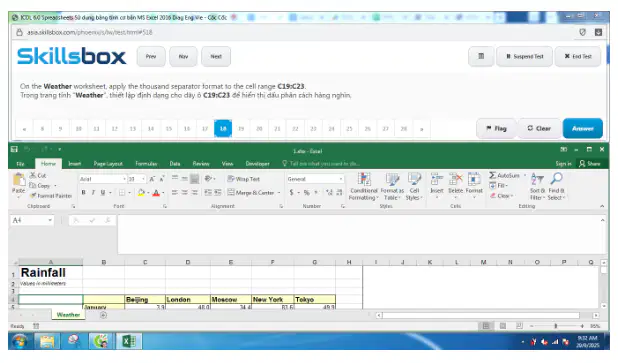Apply the red Font Color A
618x363 pixels.
coord(156,192)
